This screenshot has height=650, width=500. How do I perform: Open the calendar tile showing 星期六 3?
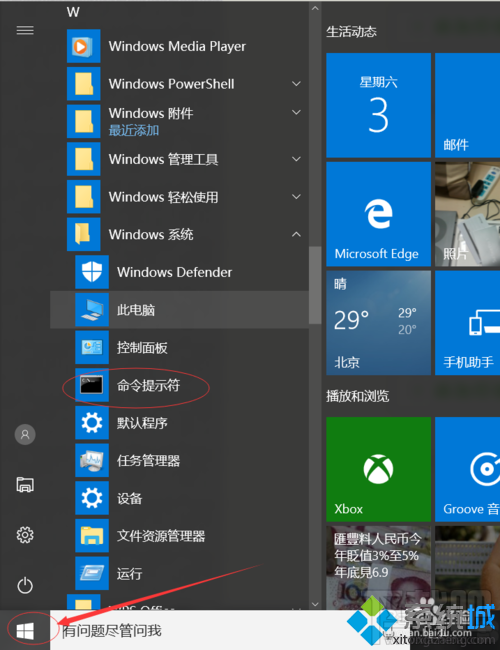point(379,105)
